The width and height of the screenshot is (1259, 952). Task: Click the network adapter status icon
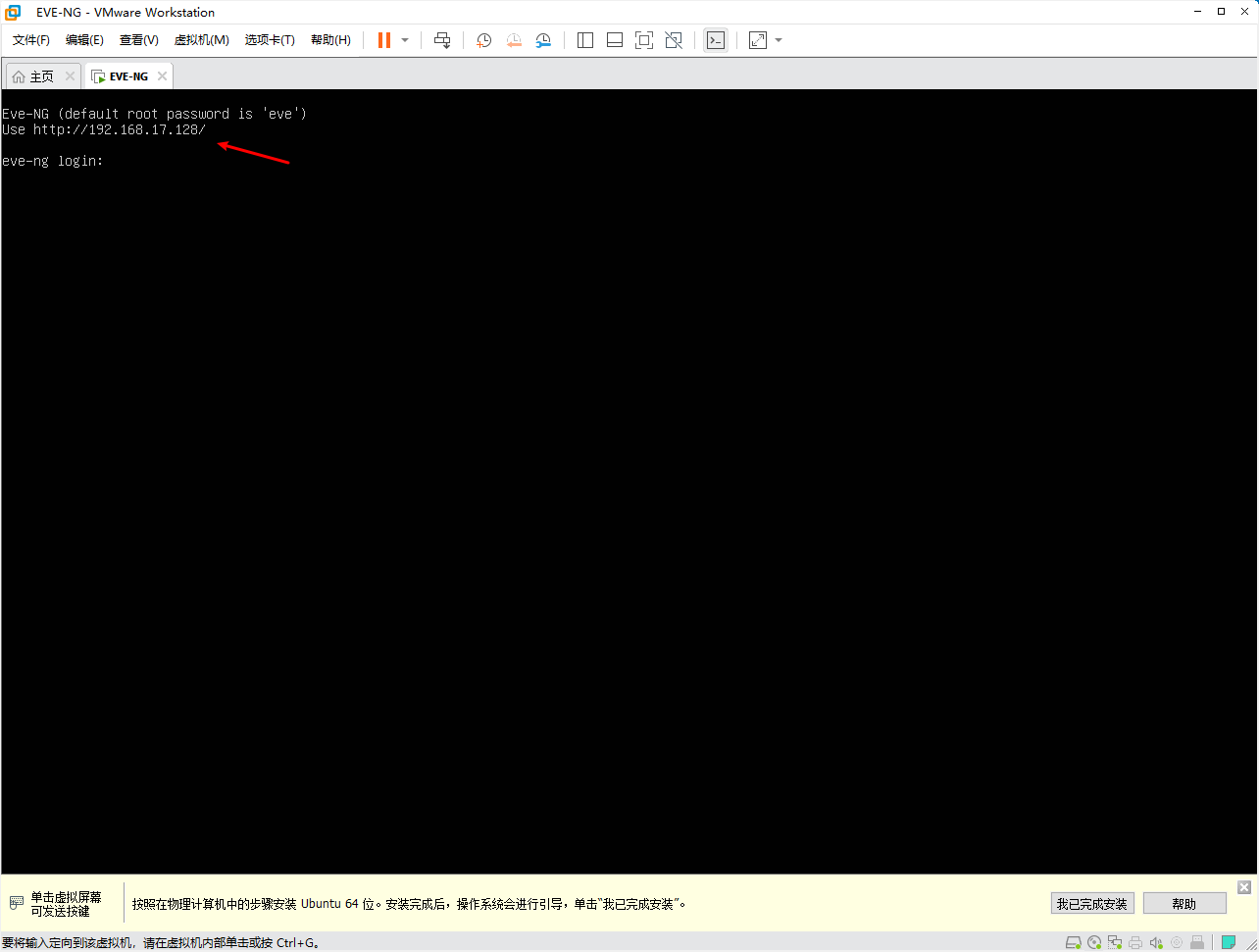click(x=1115, y=942)
